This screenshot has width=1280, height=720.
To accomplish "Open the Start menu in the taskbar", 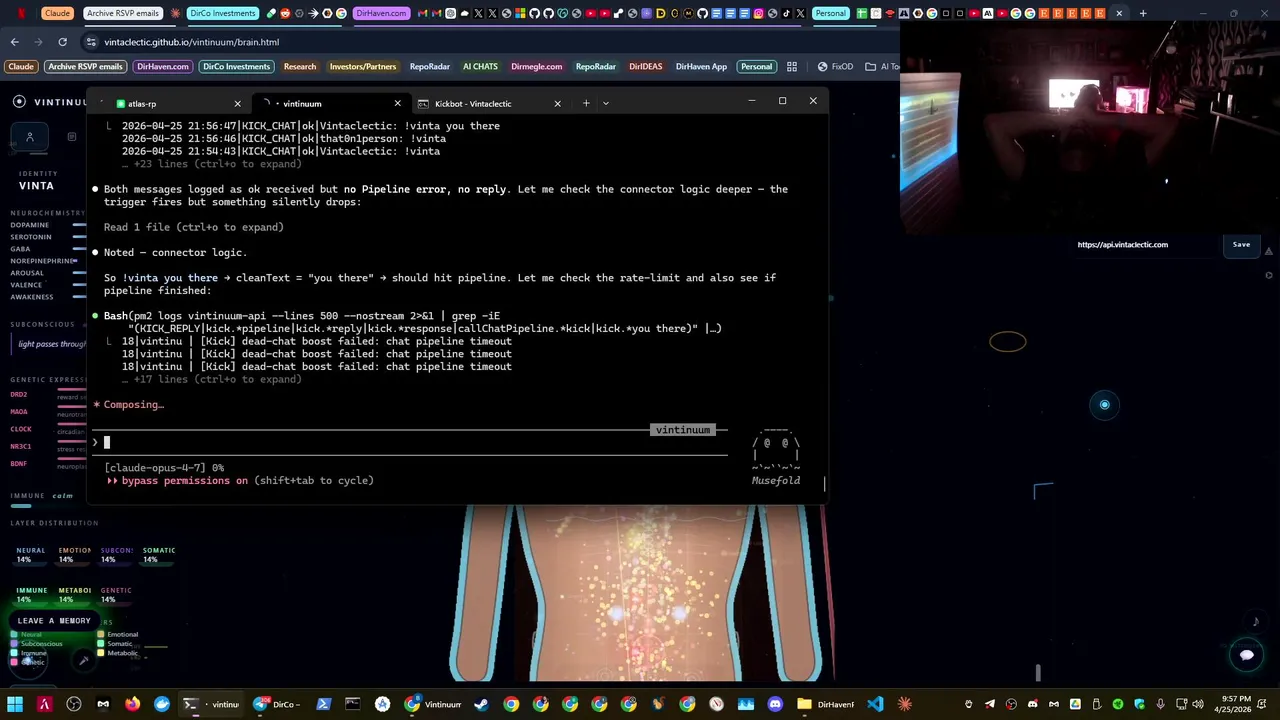I will click(15, 704).
